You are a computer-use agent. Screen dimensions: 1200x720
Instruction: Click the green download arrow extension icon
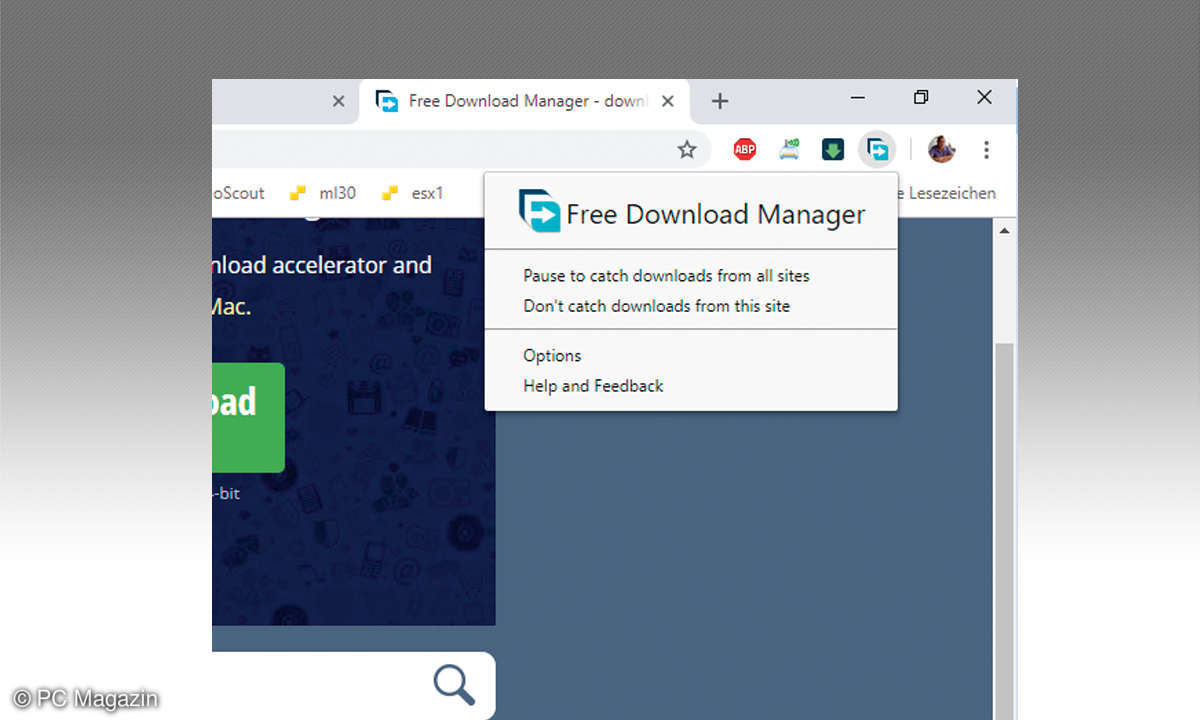(833, 150)
